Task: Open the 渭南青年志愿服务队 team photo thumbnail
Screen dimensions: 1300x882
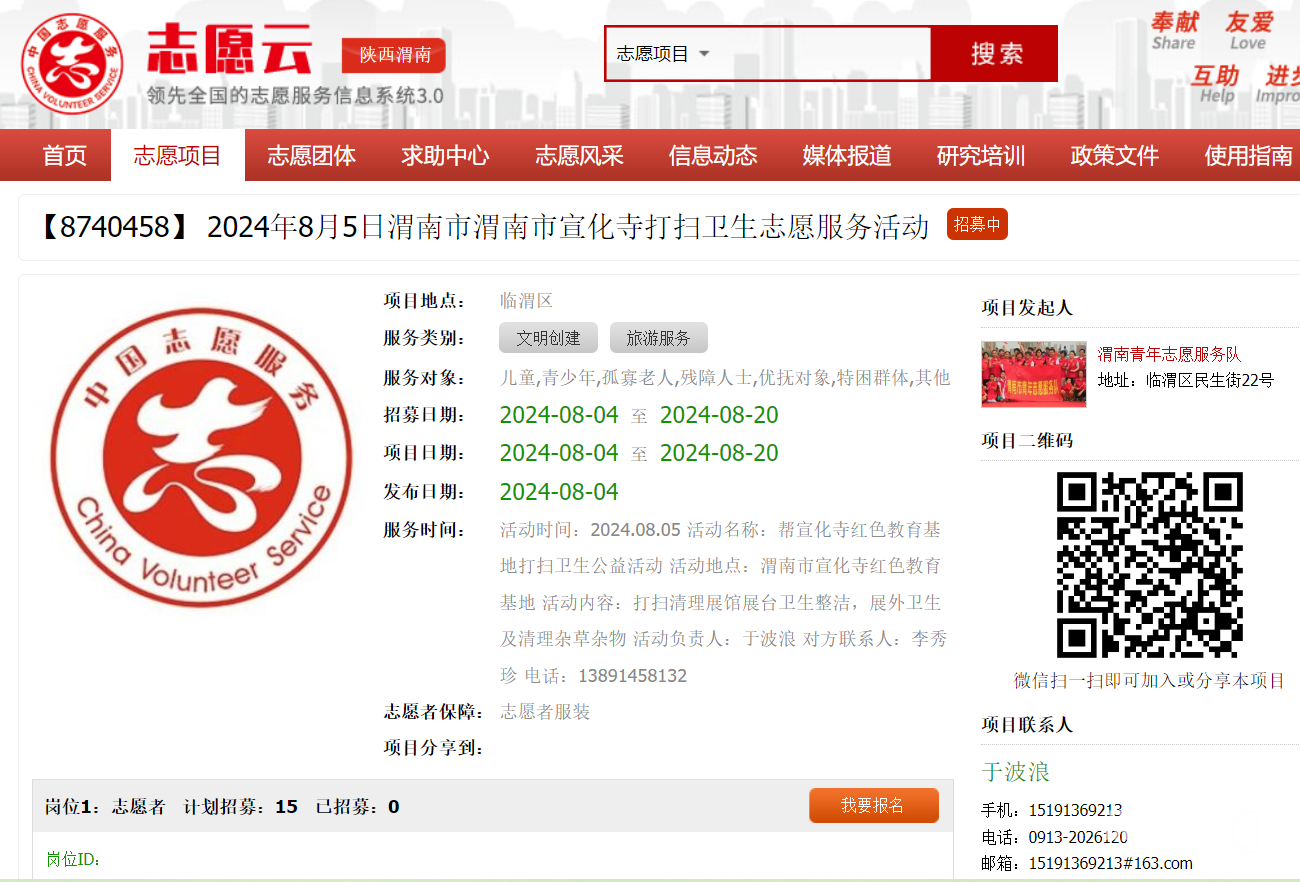Action: (1033, 374)
